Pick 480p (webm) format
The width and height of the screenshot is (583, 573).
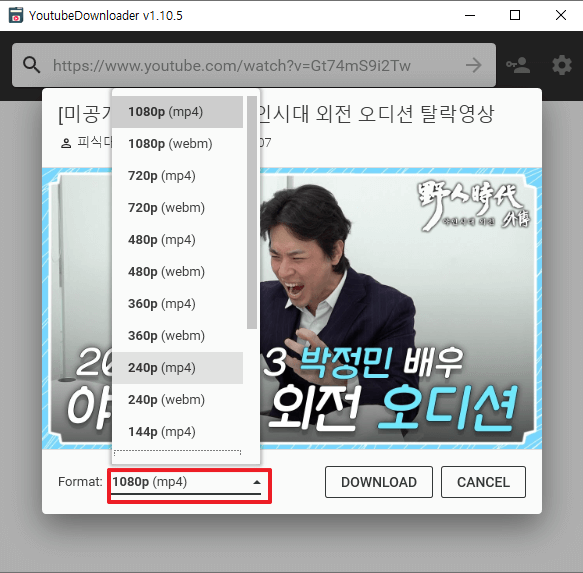pyautogui.click(x=177, y=272)
